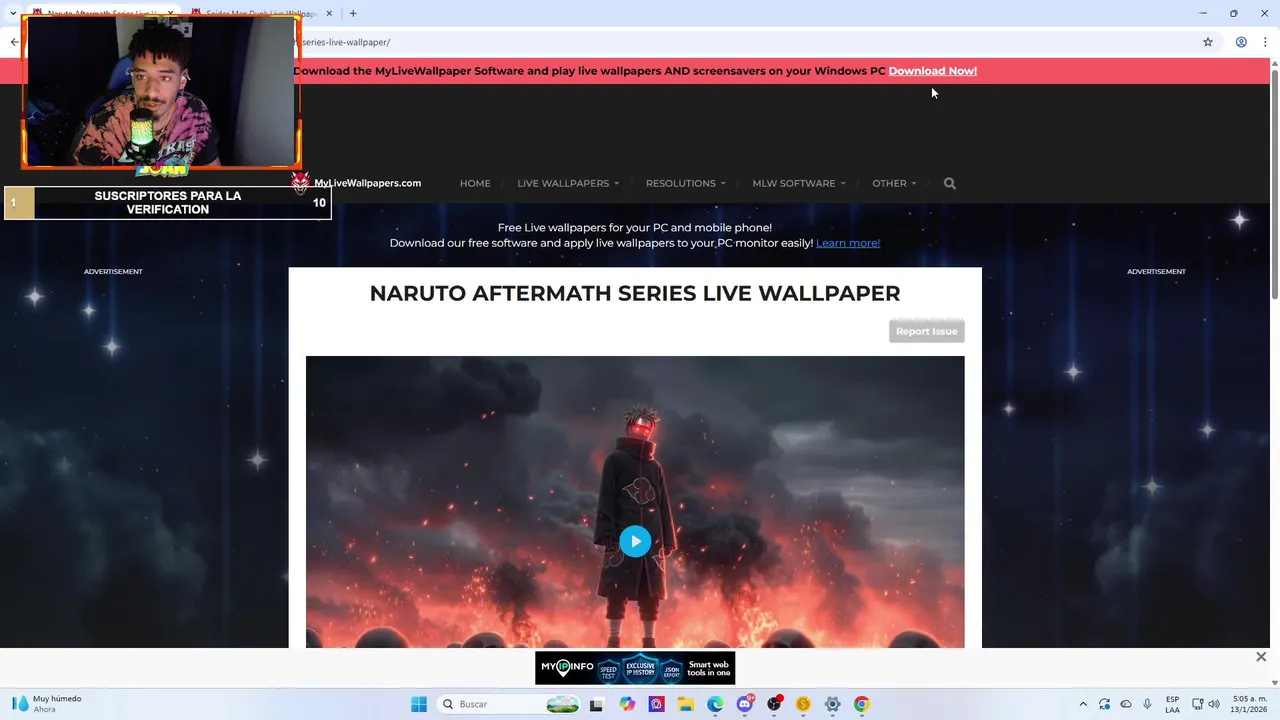The width and height of the screenshot is (1280, 720).
Task: Click the taskbar Buscar search box
Action: point(510,704)
